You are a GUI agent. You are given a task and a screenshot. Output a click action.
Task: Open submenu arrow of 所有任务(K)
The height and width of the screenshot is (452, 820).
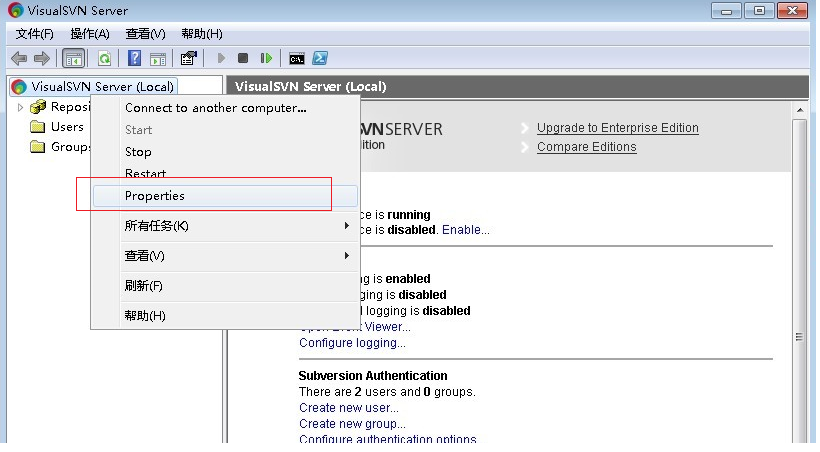[x=346, y=225]
